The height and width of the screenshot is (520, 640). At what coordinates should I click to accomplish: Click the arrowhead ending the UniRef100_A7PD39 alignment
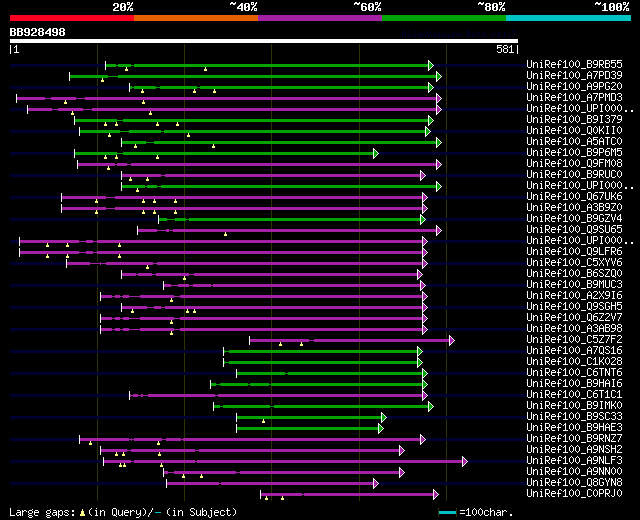(438, 76)
